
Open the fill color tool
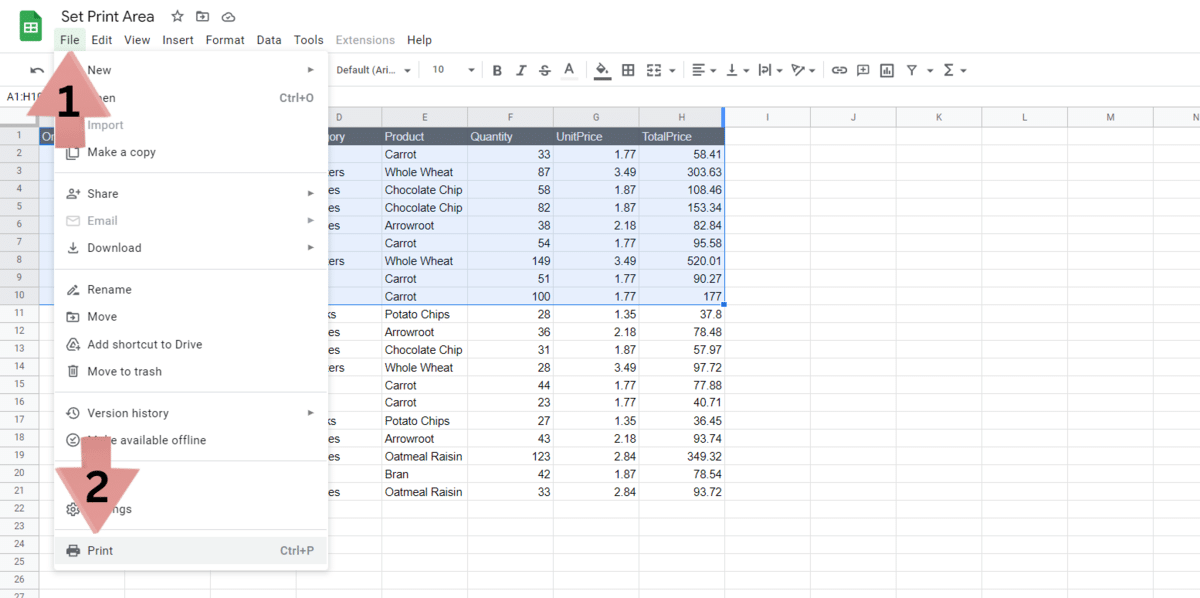601,70
